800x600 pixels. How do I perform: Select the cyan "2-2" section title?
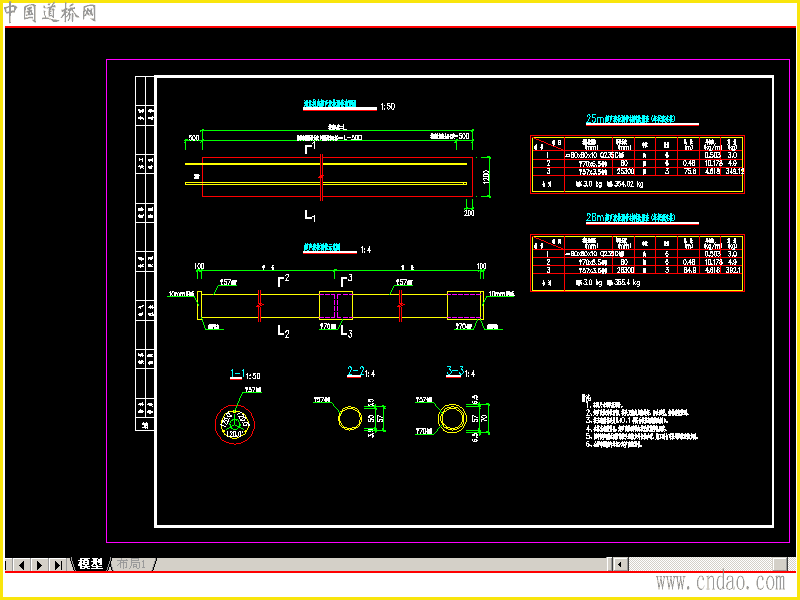355,372
